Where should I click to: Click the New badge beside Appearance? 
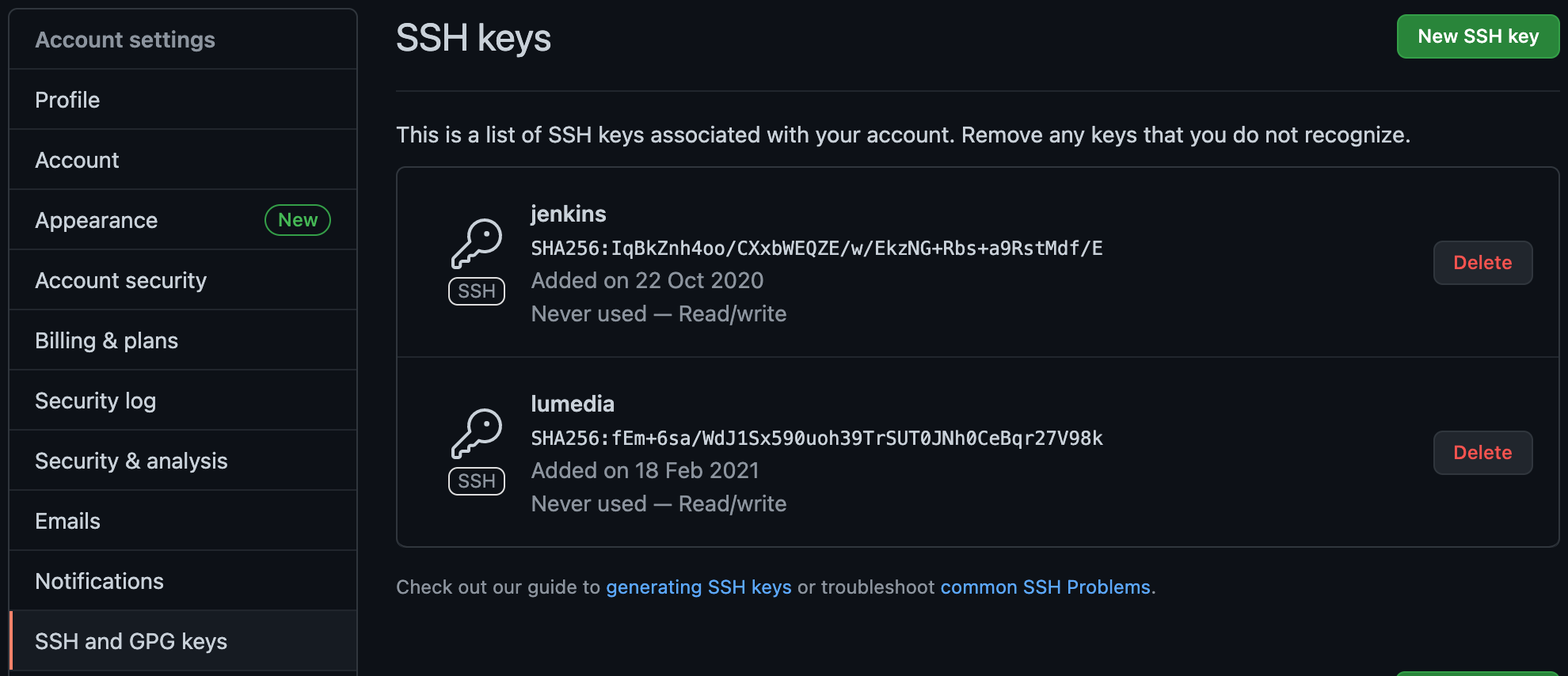click(x=298, y=220)
